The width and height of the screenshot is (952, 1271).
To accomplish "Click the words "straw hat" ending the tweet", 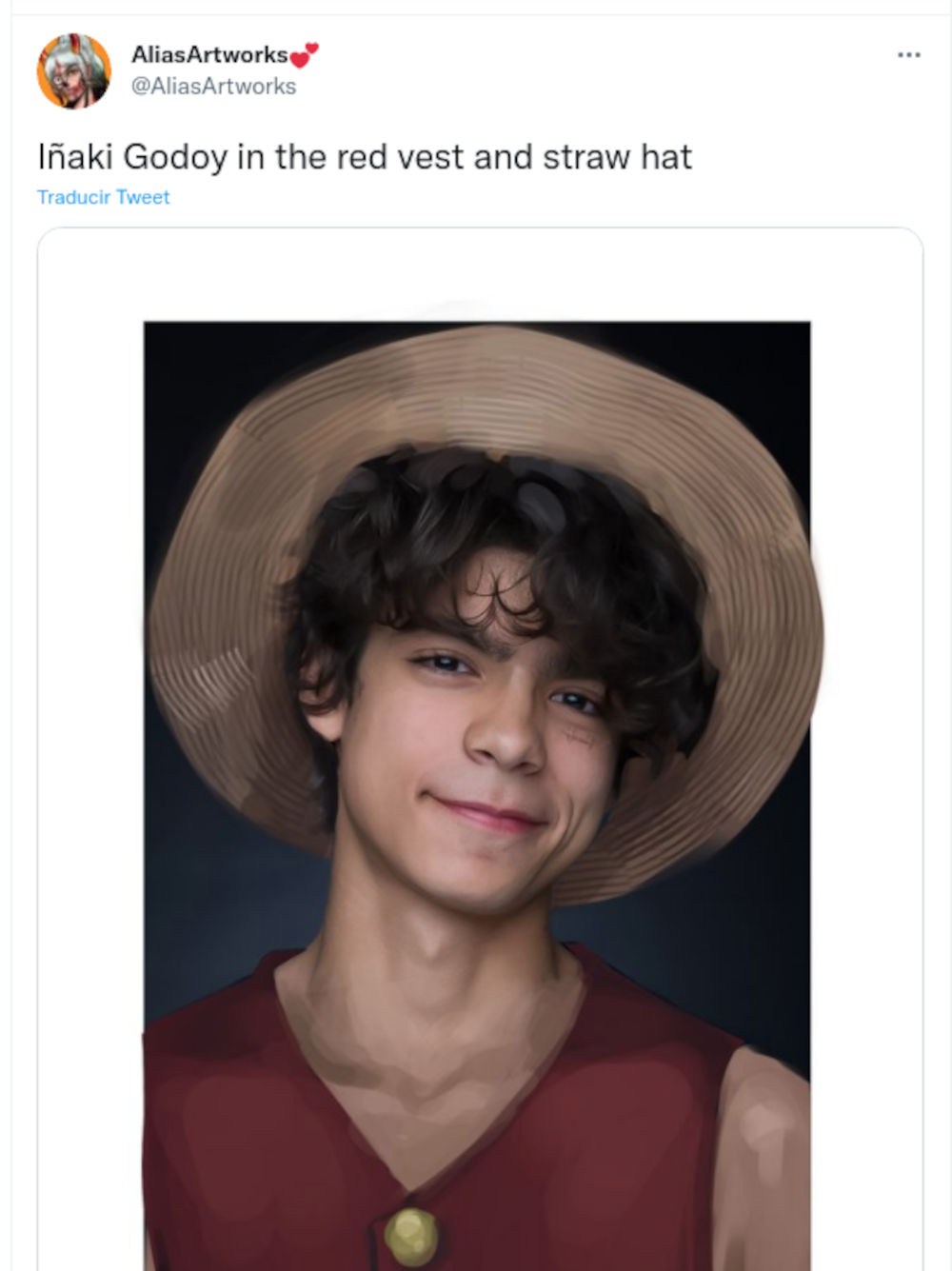I will (617, 157).
